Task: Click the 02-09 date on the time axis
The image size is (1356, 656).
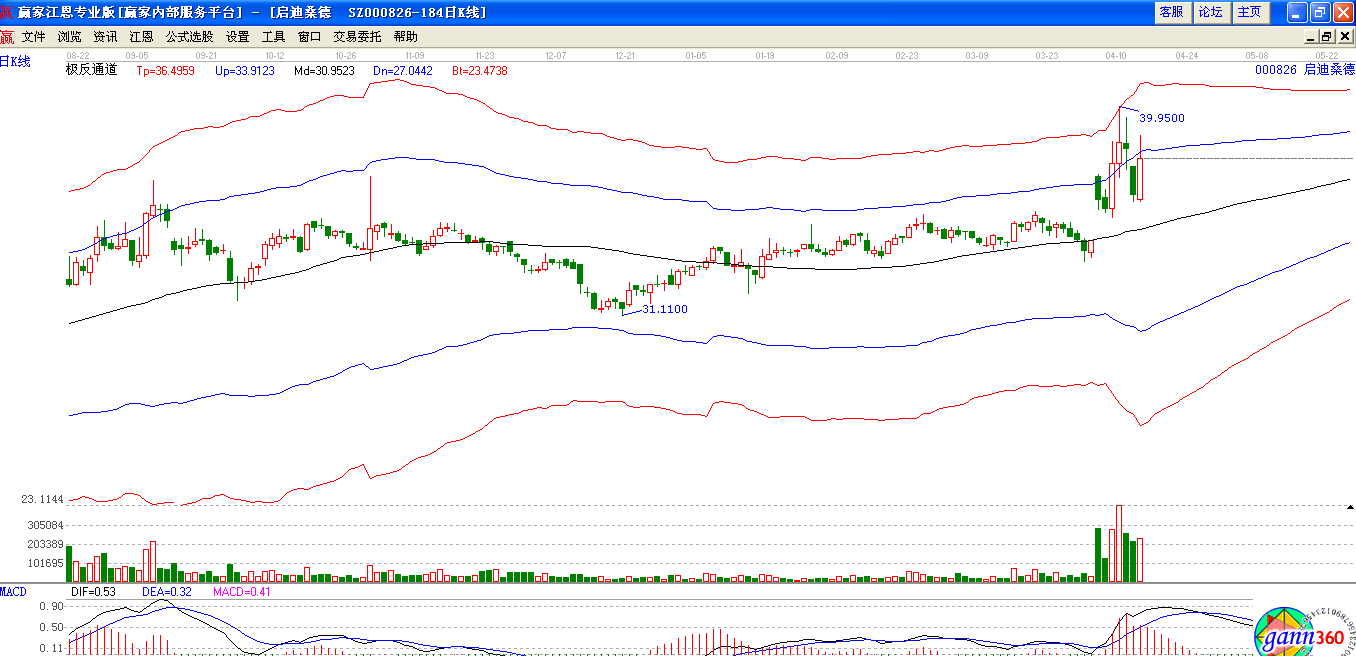Action: tap(837, 56)
